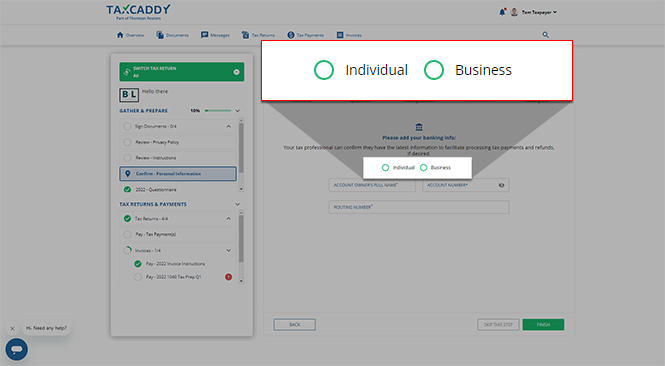Click the Messages chat icon
This screenshot has height=366, width=665.
coord(204,35)
